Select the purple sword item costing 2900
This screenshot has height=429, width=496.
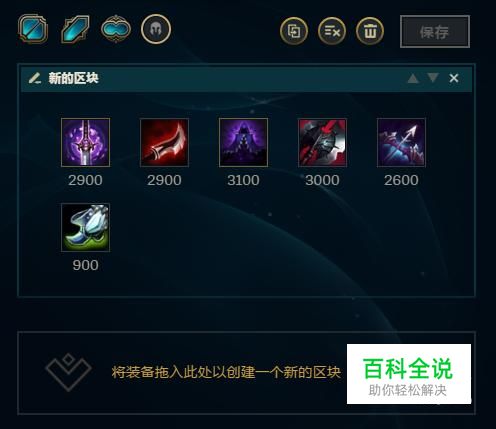click(x=85, y=142)
